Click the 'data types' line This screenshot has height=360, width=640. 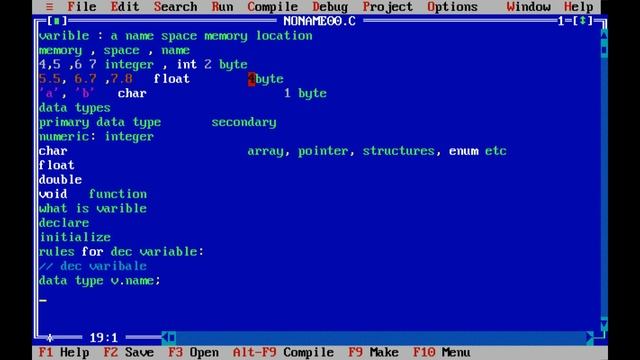tap(75, 108)
